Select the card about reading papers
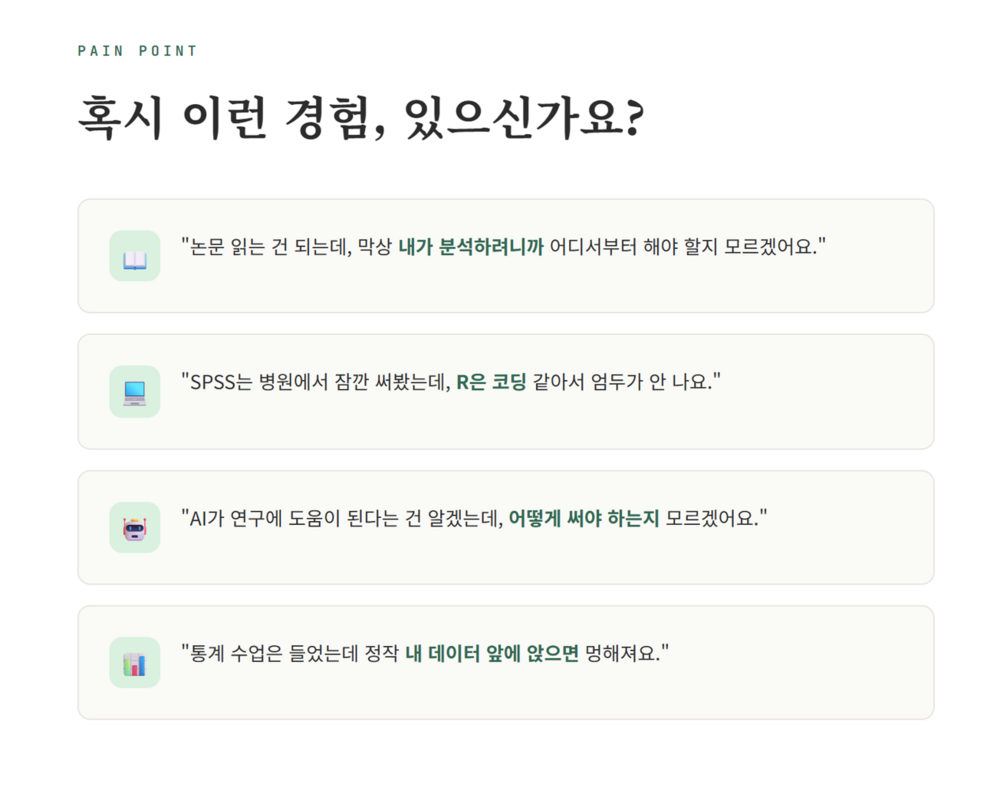This screenshot has width=1000, height=800. point(506,256)
